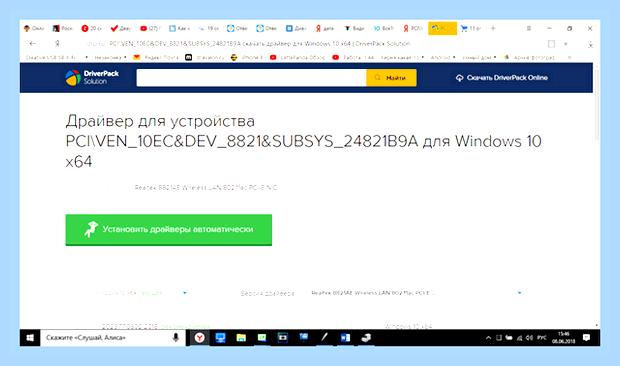The width and height of the screenshot is (620, 366).
Task: Open Яндекс Почта bookmark
Action: click(x=156, y=57)
